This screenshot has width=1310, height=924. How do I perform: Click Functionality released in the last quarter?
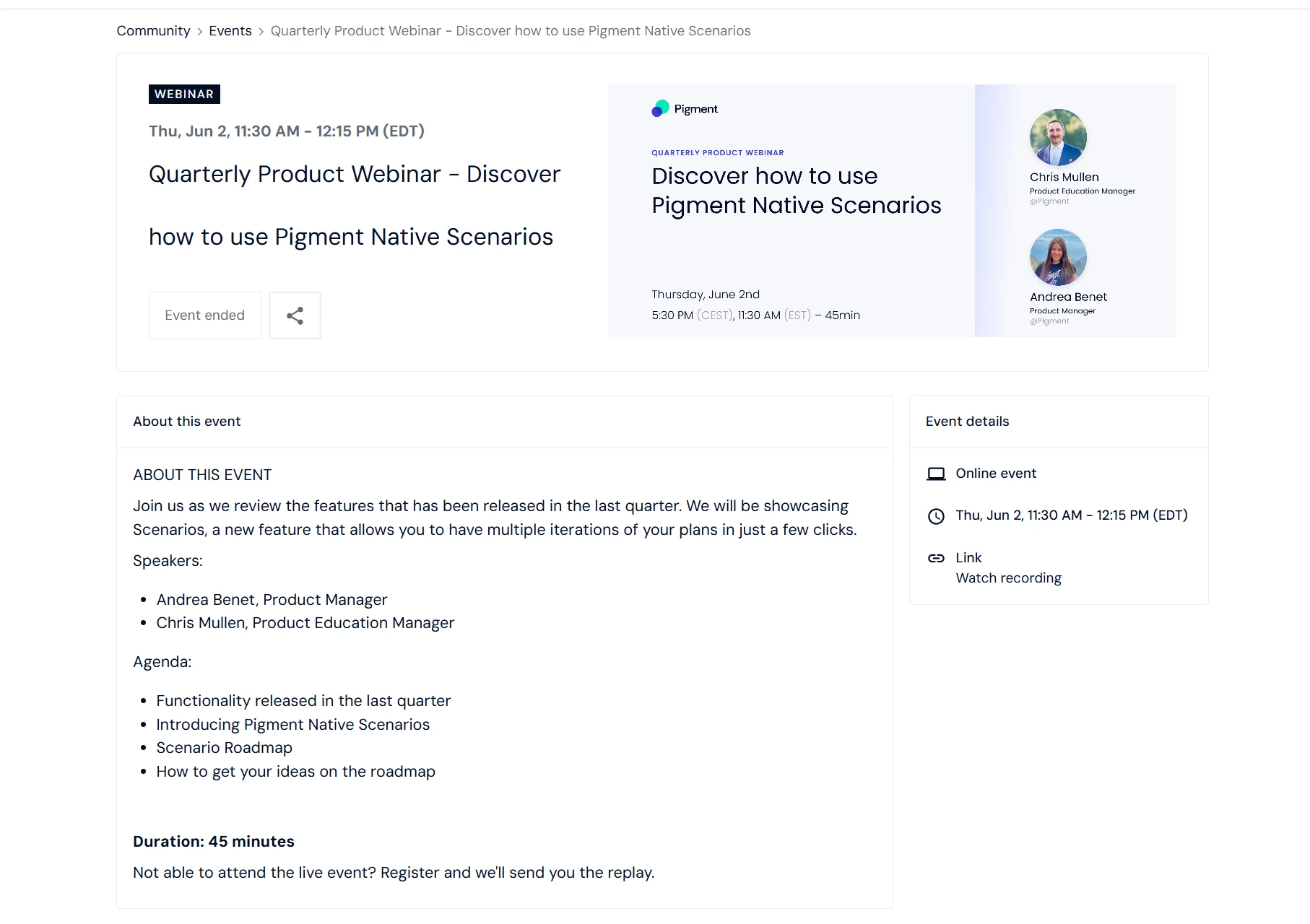[x=303, y=701]
